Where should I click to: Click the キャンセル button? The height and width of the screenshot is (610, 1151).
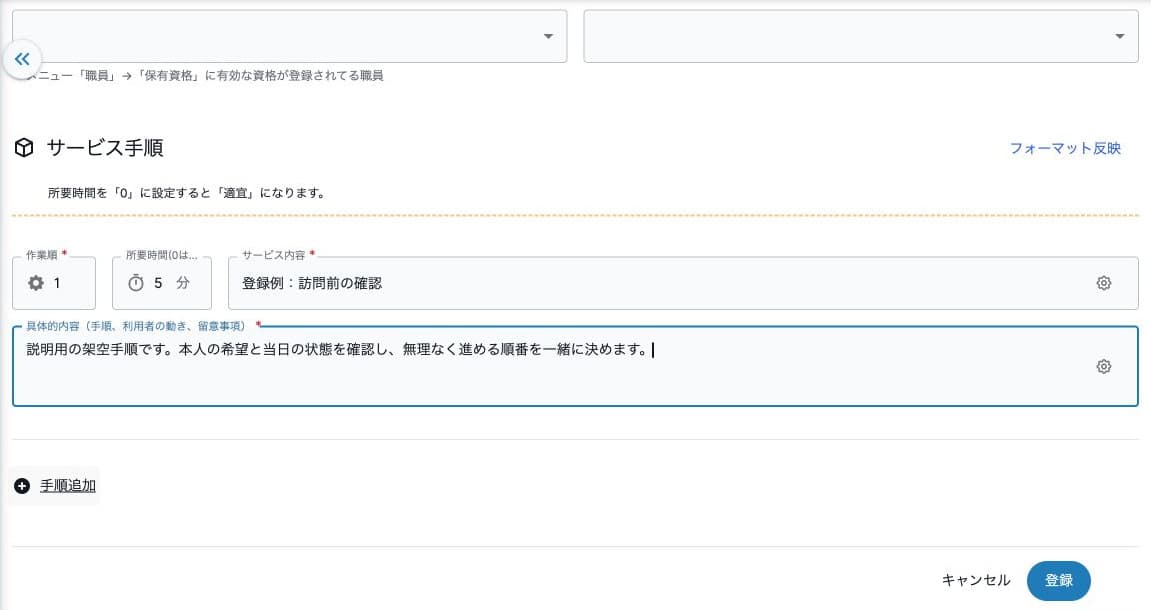(x=976, y=581)
